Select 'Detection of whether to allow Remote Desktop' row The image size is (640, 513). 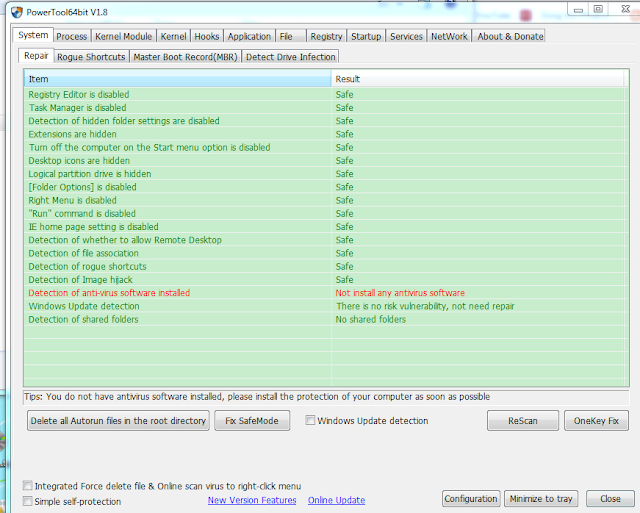[x=324, y=240]
